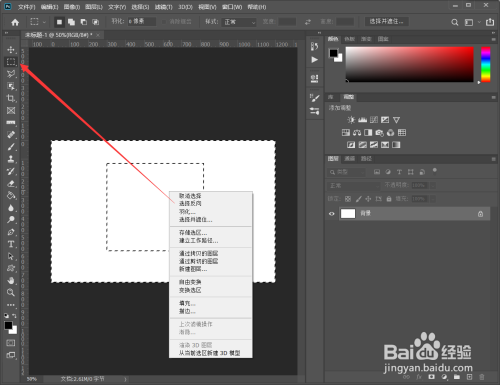Select the Crop tool

11,98
